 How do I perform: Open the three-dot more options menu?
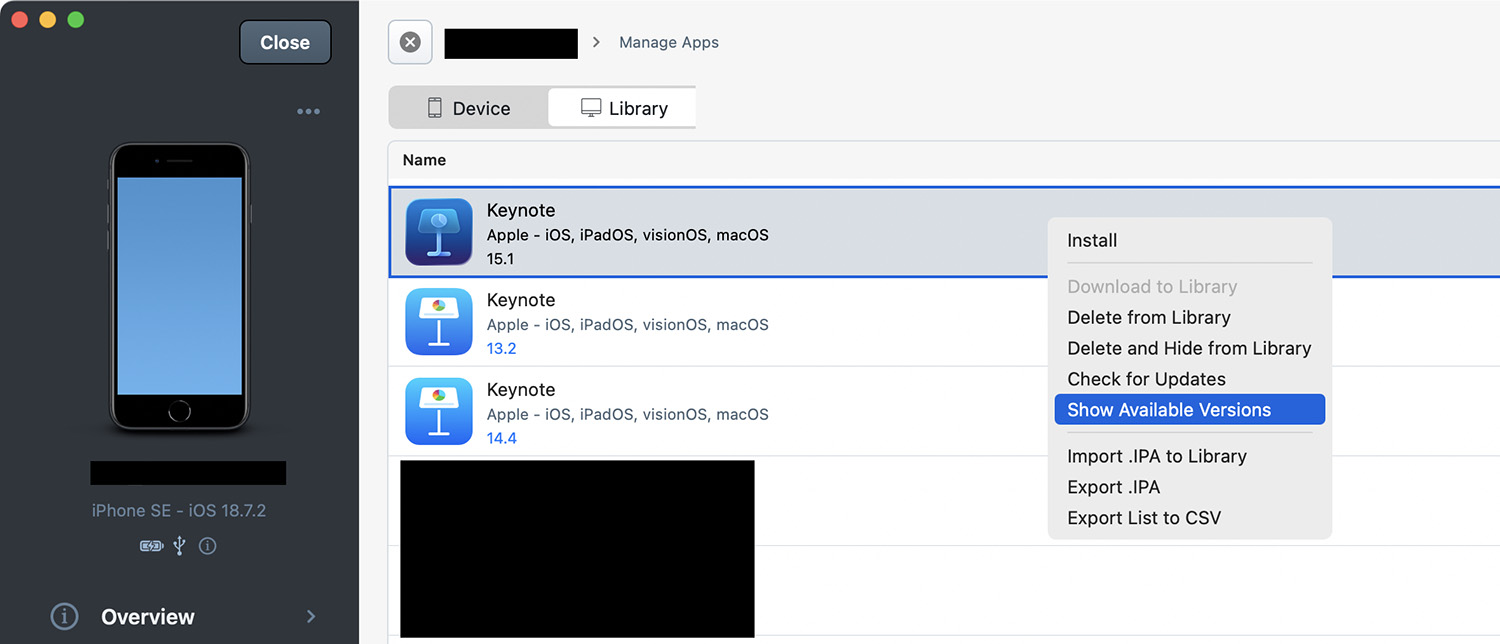[x=308, y=111]
